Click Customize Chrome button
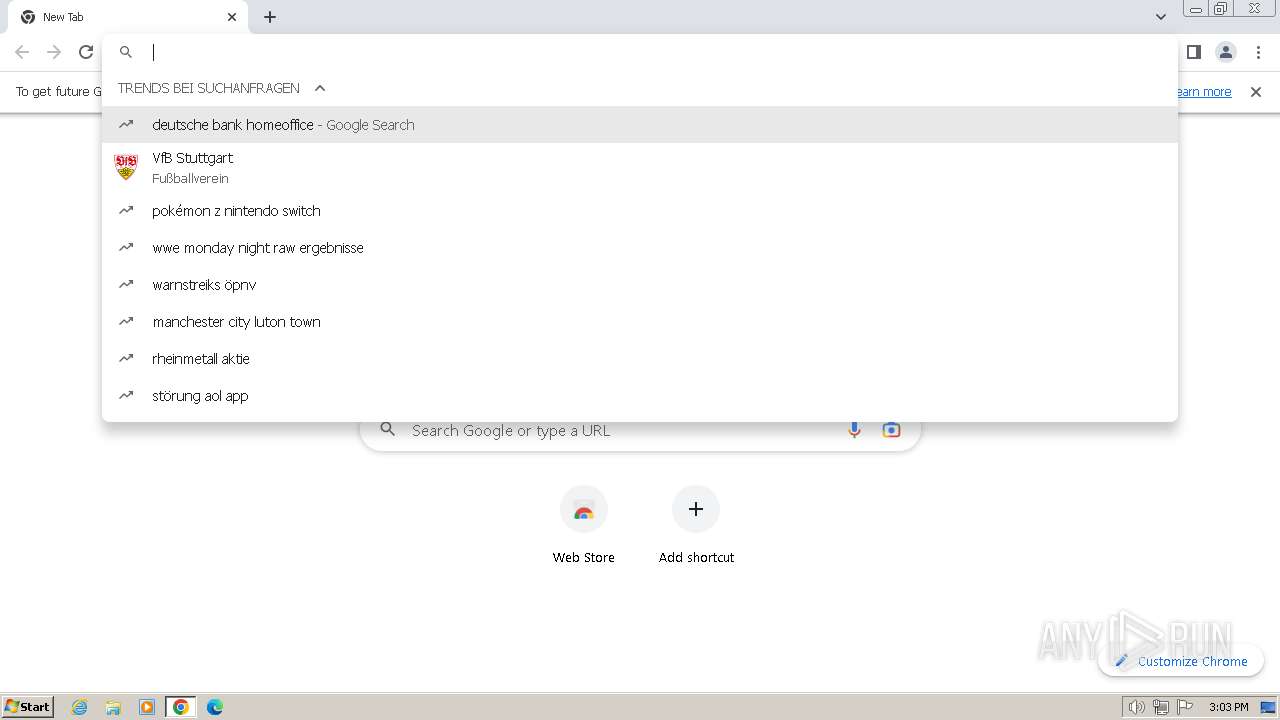The height and width of the screenshot is (720, 1280). tap(1181, 661)
